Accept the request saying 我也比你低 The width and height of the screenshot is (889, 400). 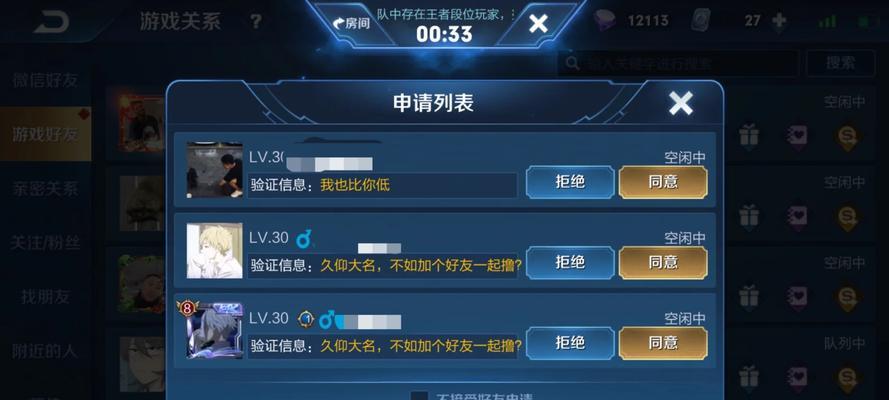[663, 182]
